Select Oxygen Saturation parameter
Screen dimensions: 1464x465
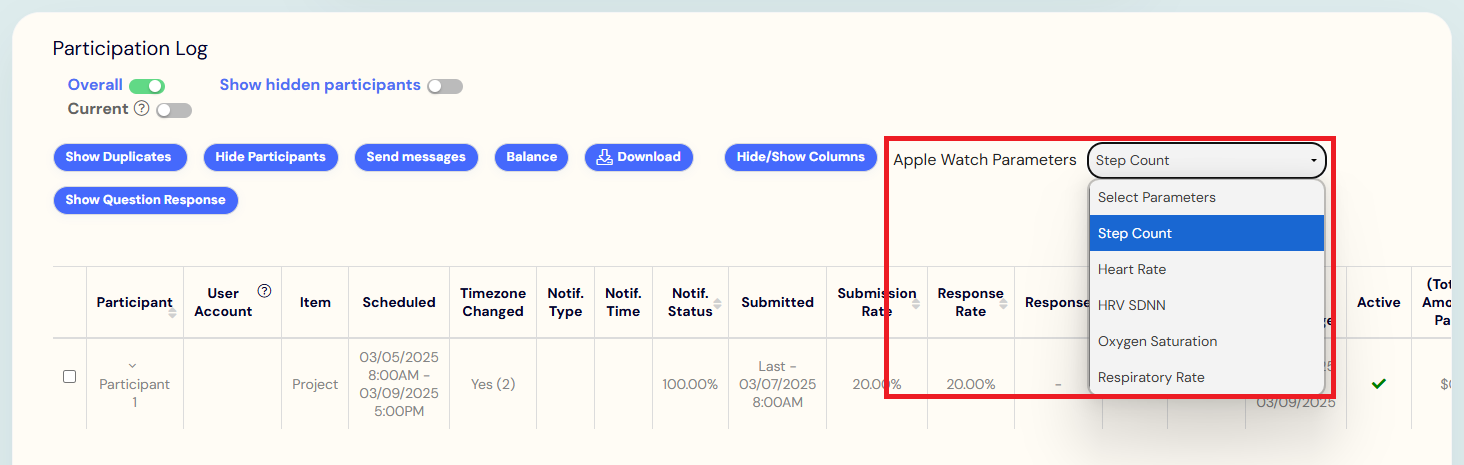1207,341
